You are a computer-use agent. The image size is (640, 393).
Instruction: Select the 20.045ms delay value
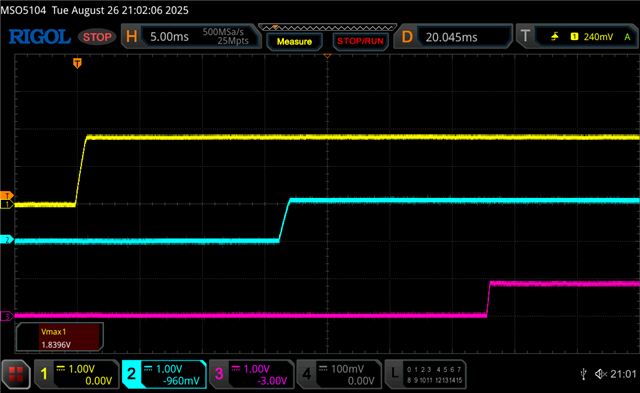(x=451, y=38)
